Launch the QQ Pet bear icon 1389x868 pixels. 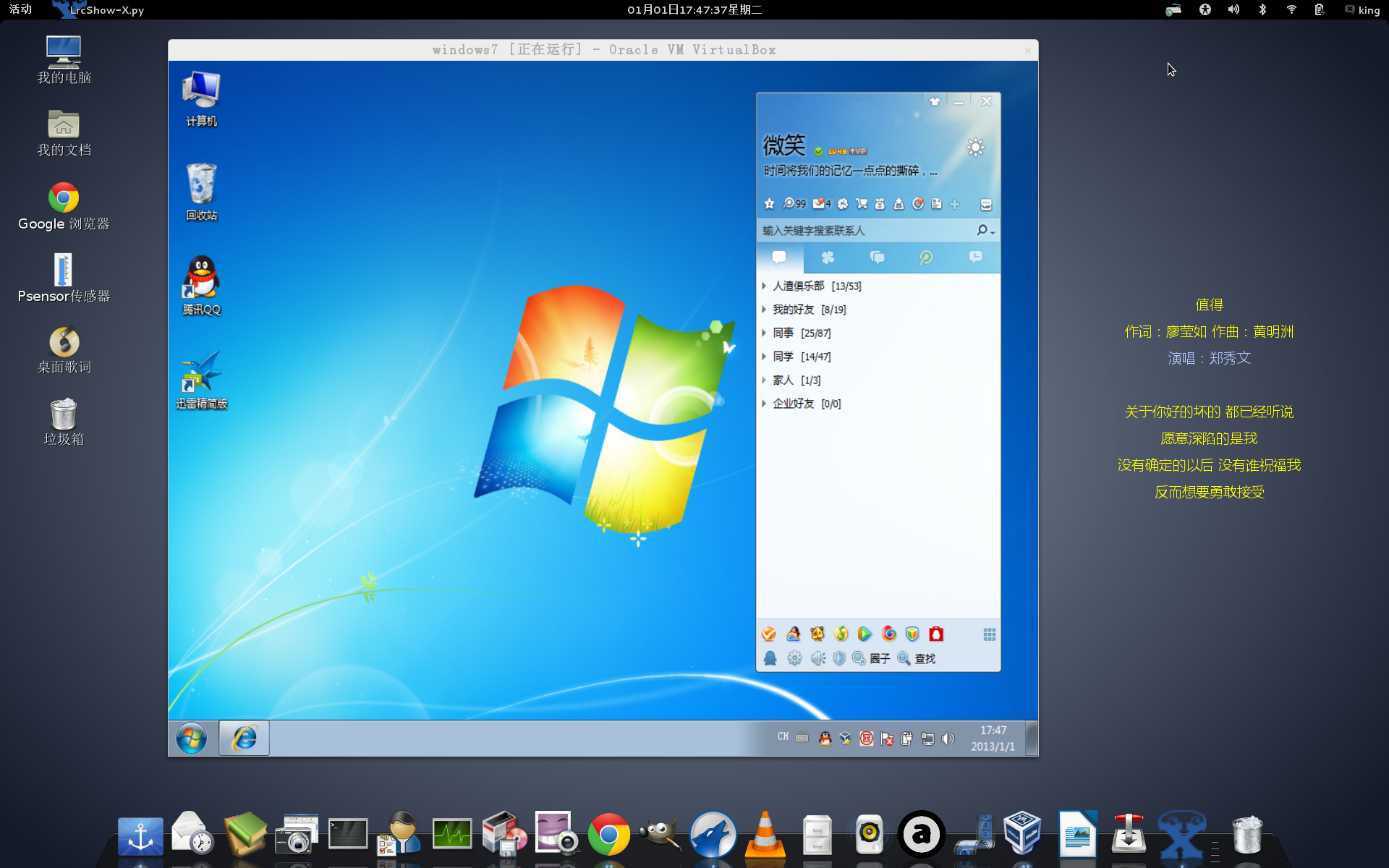coord(817,634)
